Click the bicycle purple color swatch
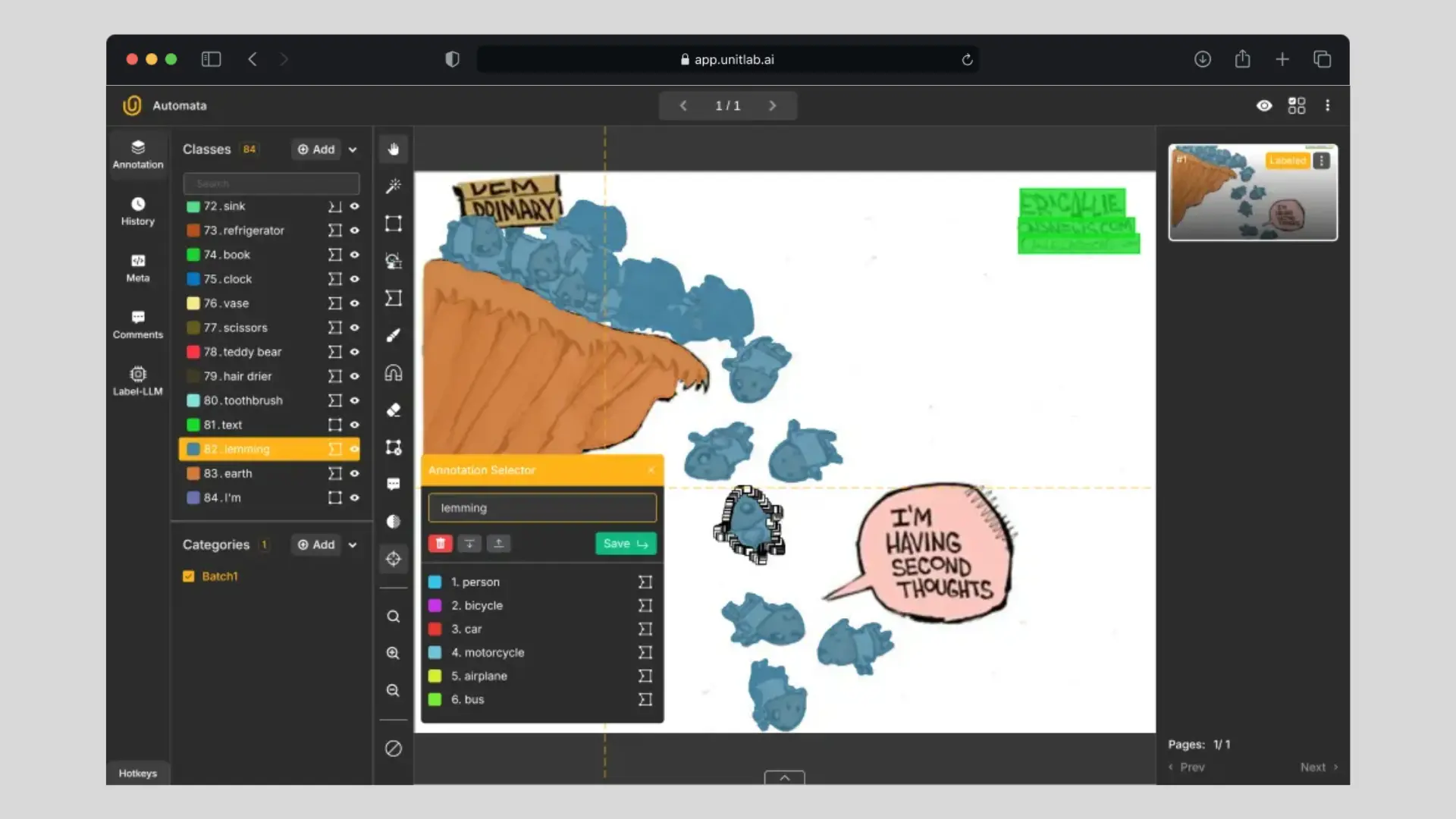Screen dimensions: 1456x819 coord(435,606)
